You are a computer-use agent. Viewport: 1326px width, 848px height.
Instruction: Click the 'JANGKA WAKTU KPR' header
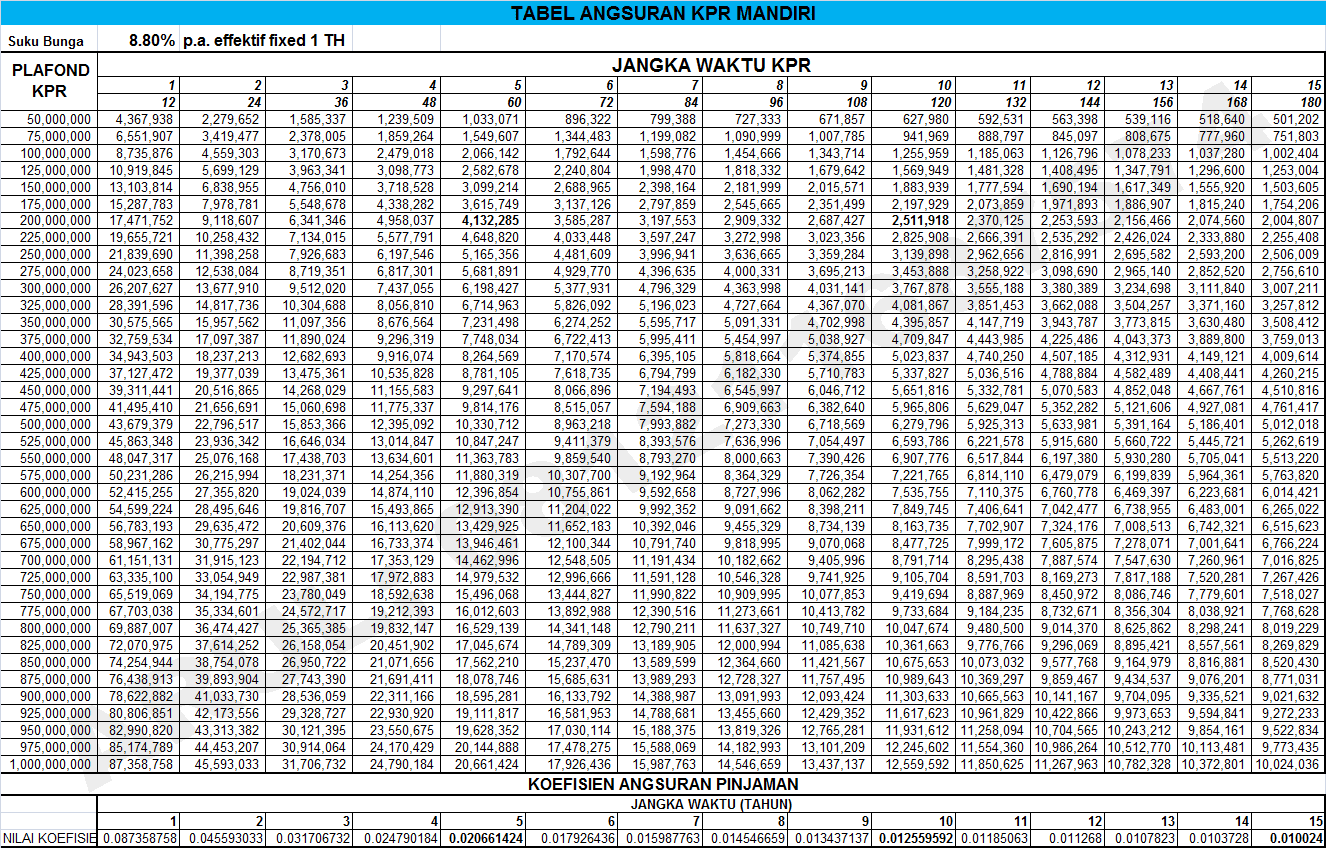(711, 65)
